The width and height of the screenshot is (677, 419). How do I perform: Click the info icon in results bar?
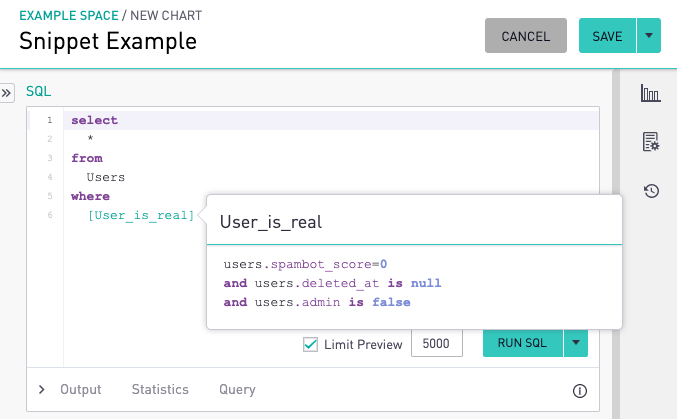(579, 391)
